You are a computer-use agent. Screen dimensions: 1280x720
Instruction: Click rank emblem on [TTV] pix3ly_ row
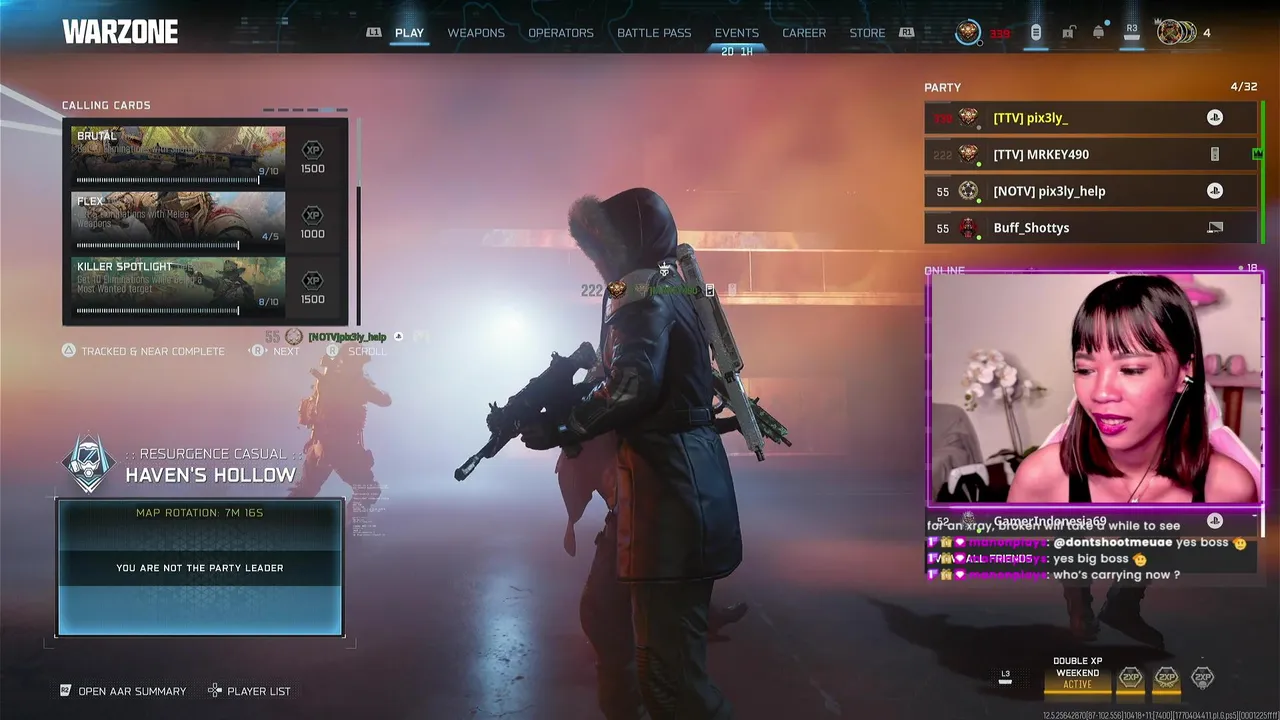click(968, 118)
